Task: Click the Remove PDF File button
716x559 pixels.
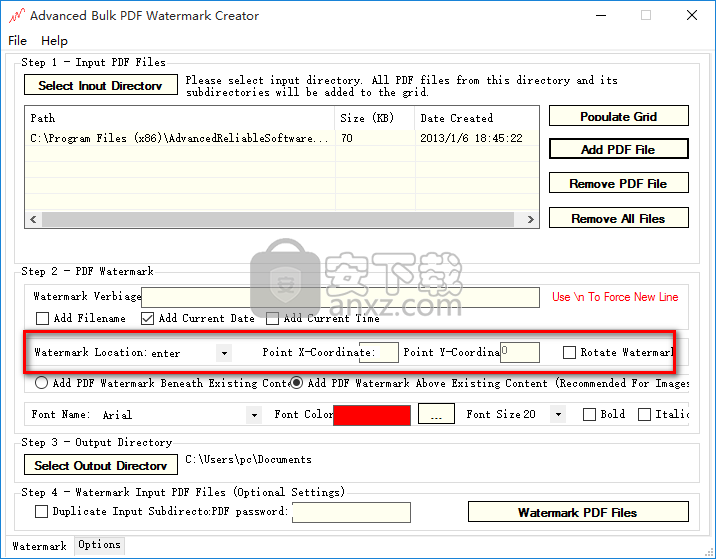Action: pyautogui.click(x=618, y=183)
